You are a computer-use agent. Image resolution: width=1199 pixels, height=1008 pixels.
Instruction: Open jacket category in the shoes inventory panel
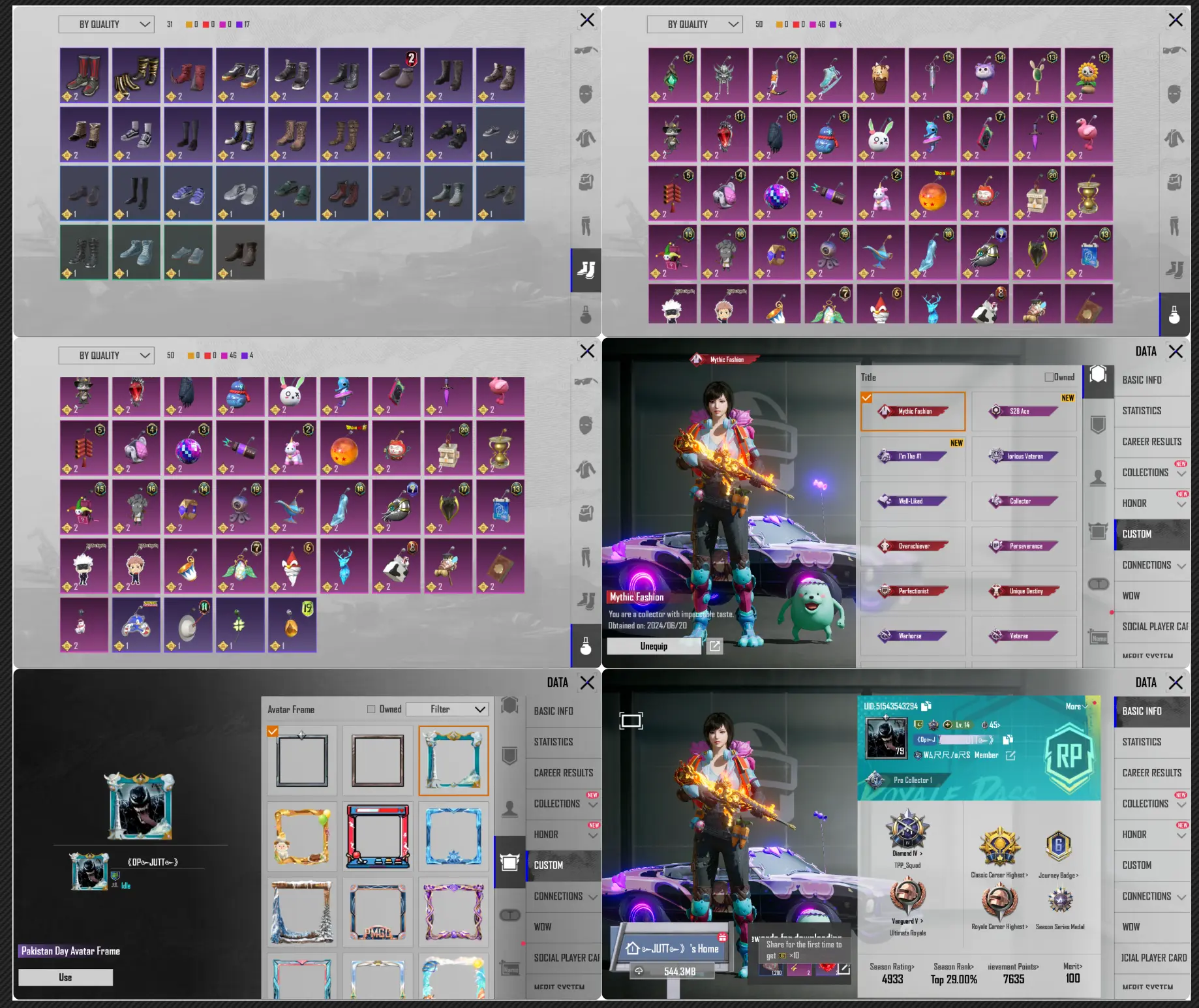coord(586,138)
